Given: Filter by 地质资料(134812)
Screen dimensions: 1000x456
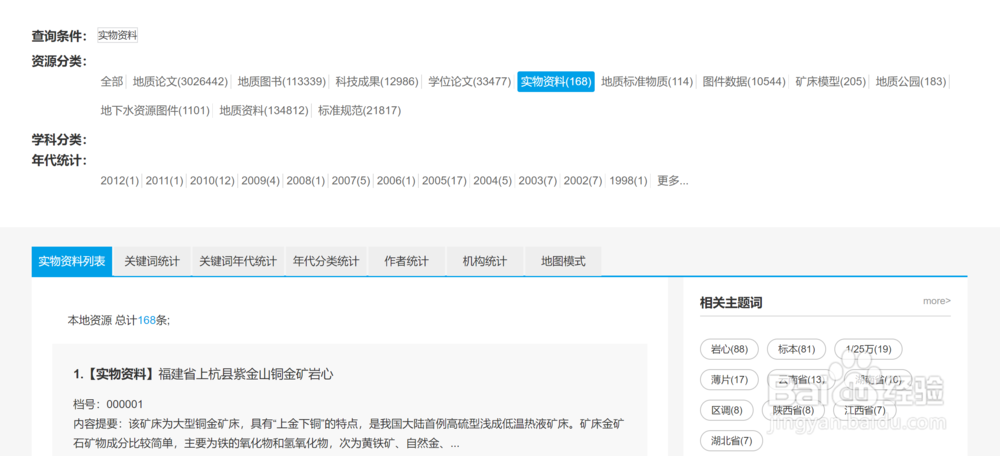Looking at the screenshot, I should [x=264, y=110].
